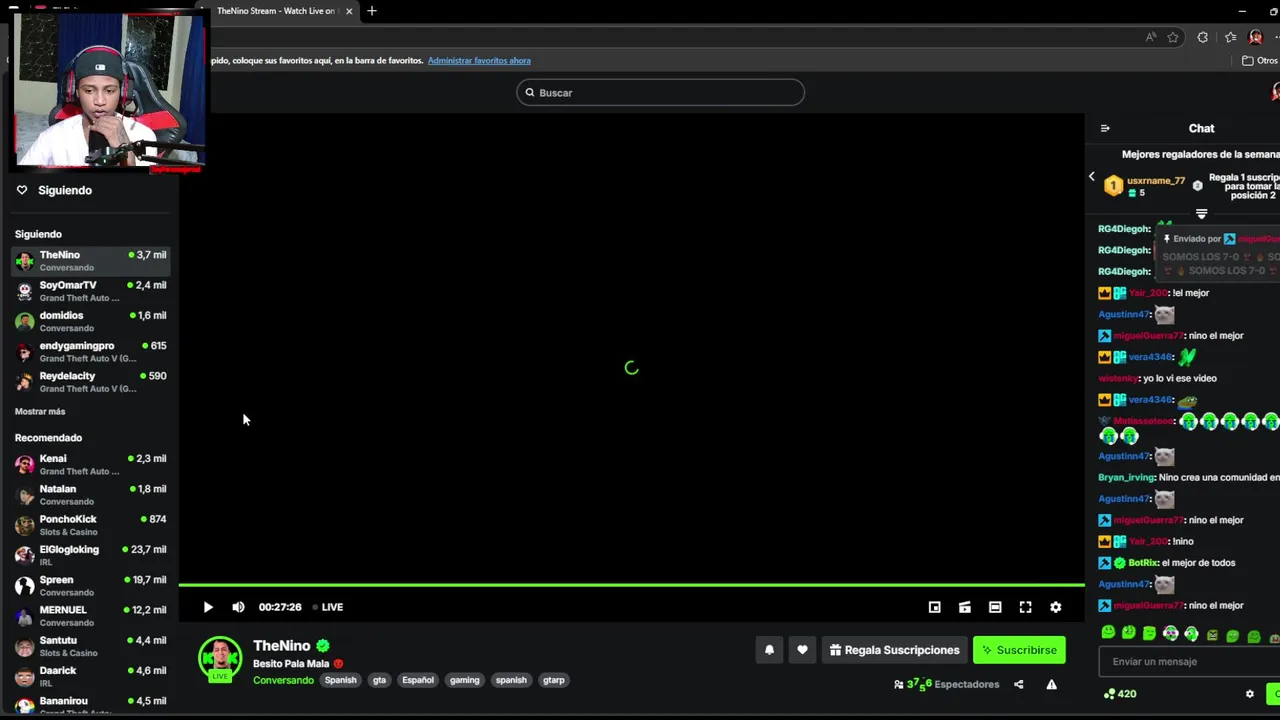
Task: Play the stream with the play button
Action: pos(208,607)
